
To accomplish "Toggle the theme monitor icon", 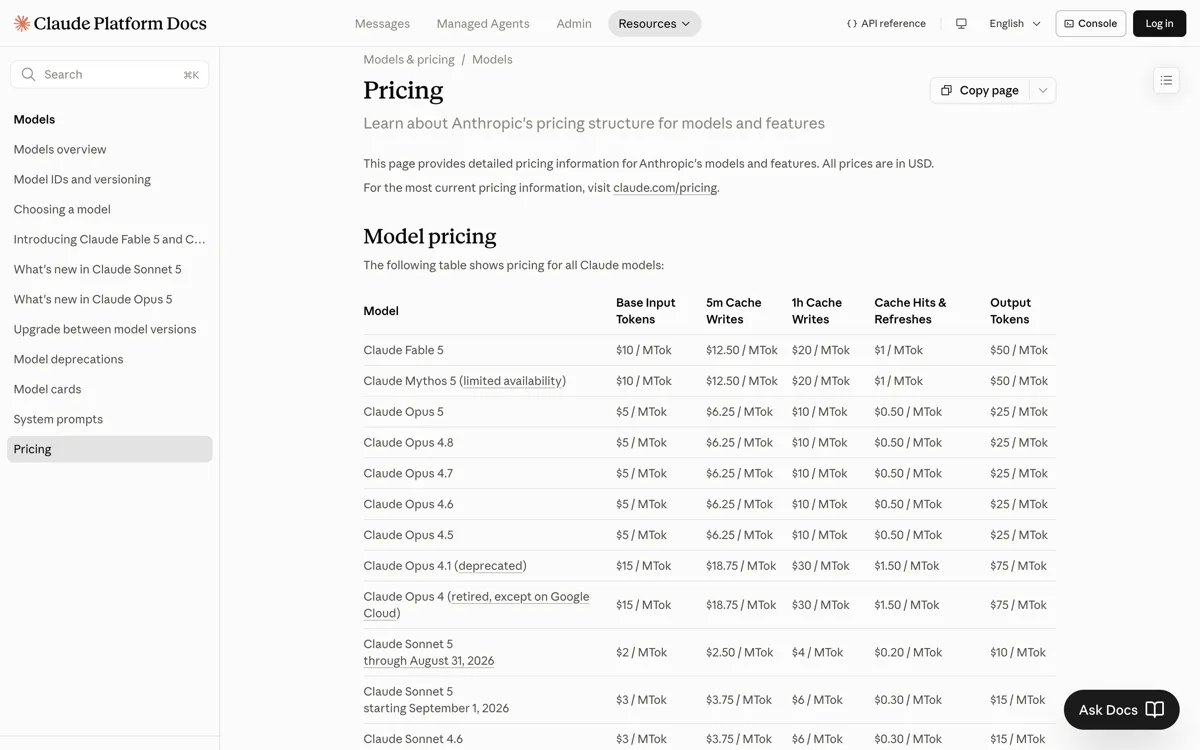I will pos(961,23).
